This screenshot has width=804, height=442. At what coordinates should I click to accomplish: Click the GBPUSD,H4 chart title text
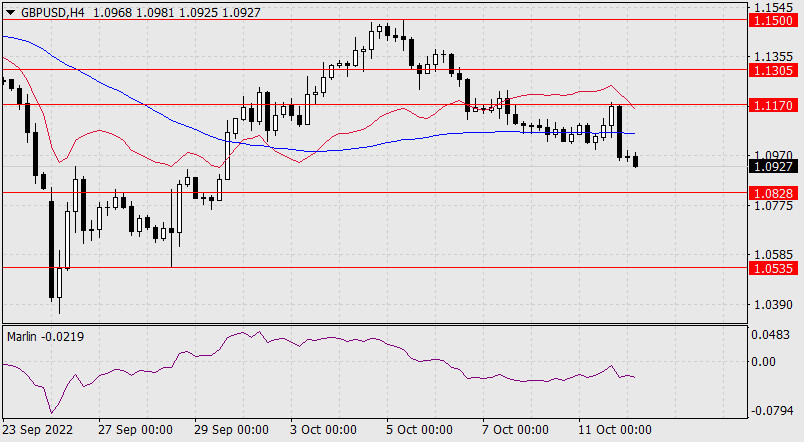coord(53,13)
